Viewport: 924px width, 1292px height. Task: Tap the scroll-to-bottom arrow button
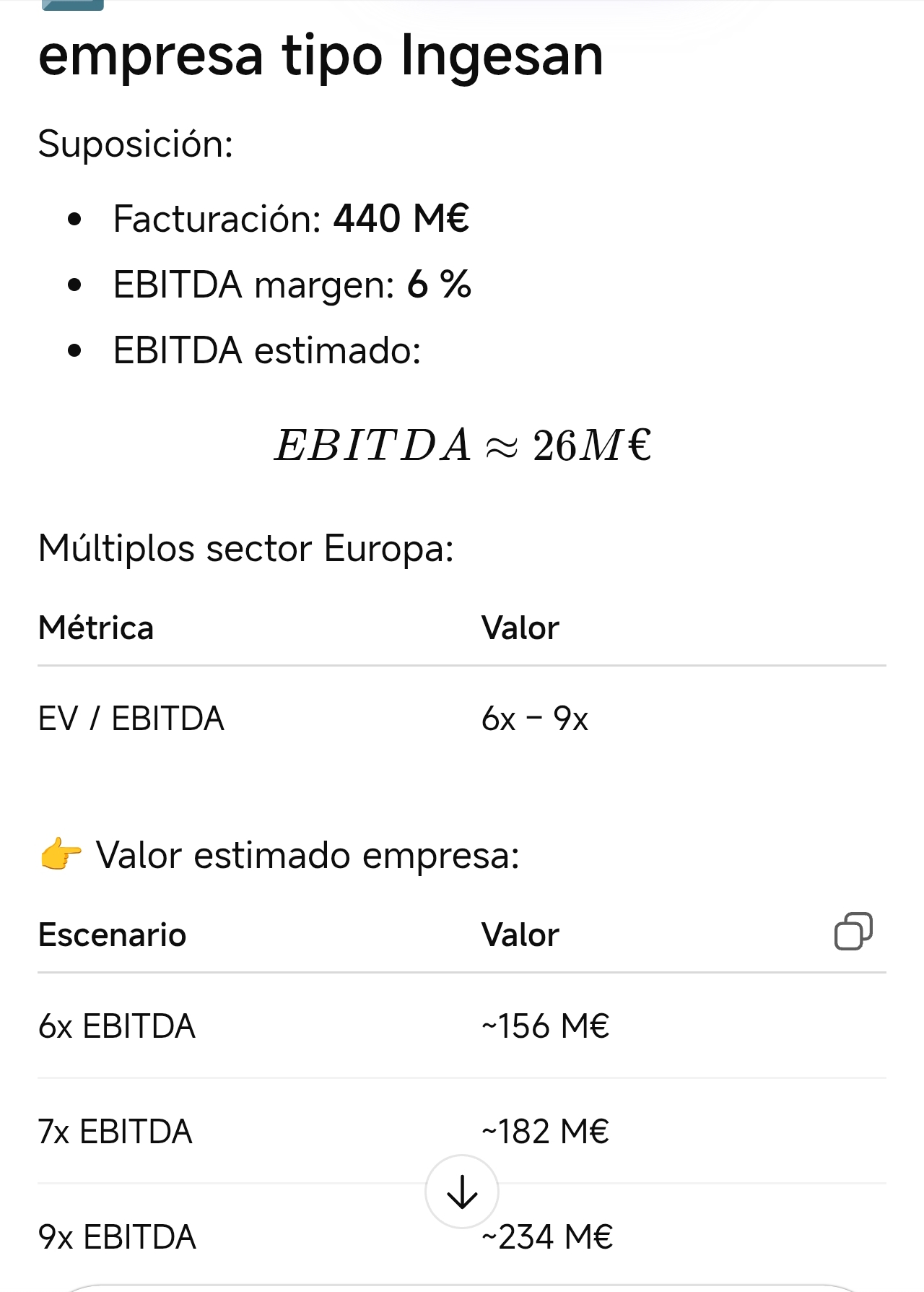(x=462, y=1192)
